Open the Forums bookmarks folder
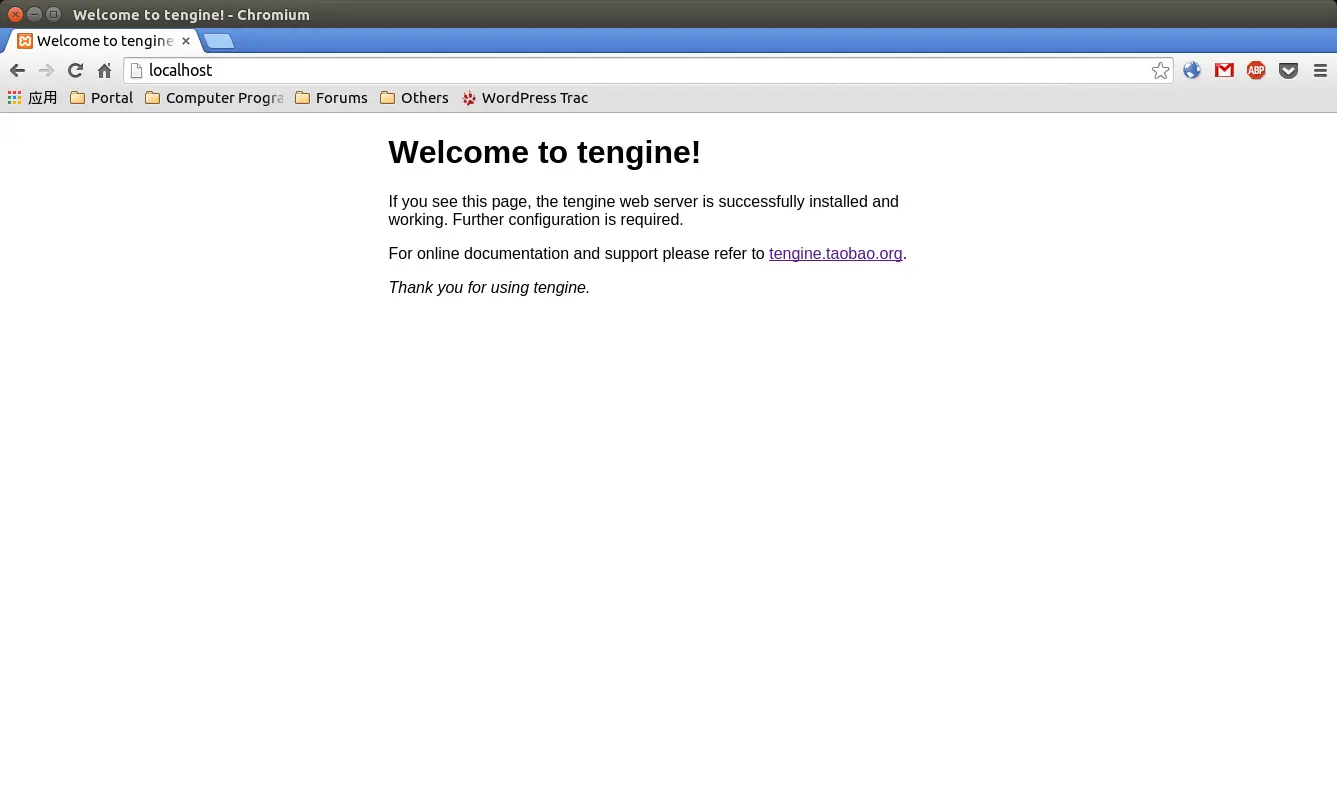 (331, 98)
